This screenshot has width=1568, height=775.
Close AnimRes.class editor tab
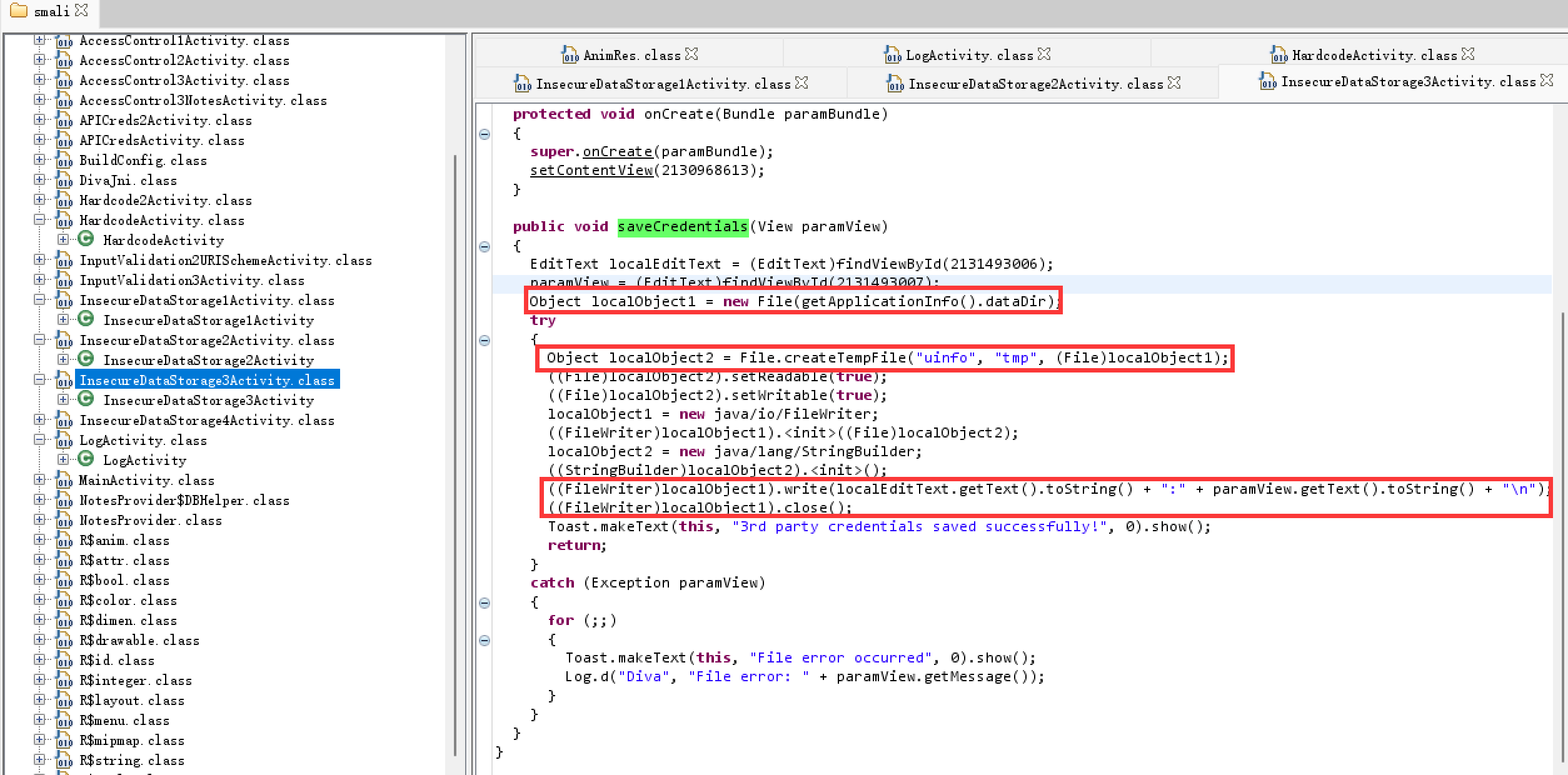691,54
